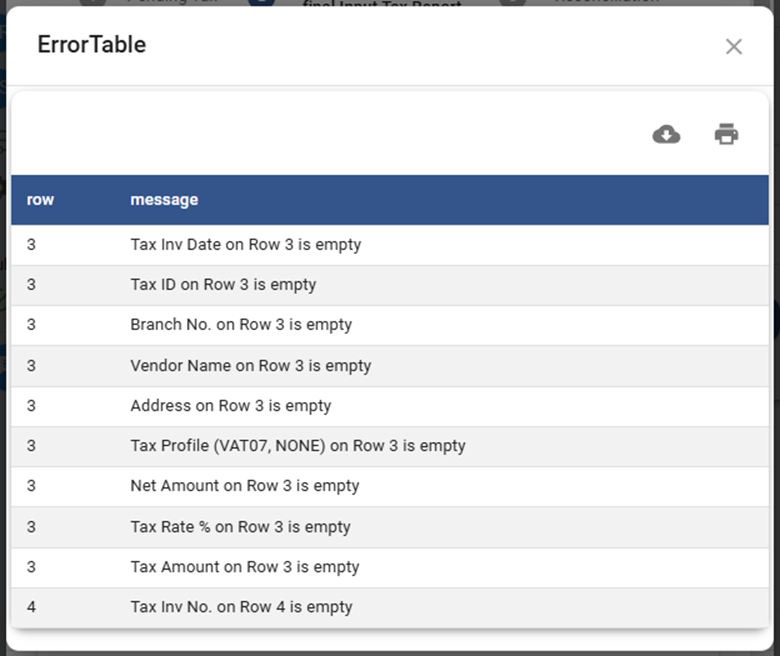This screenshot has height=656, width=780.
Task: Sort by the message column header
Action: pos(164,200)
